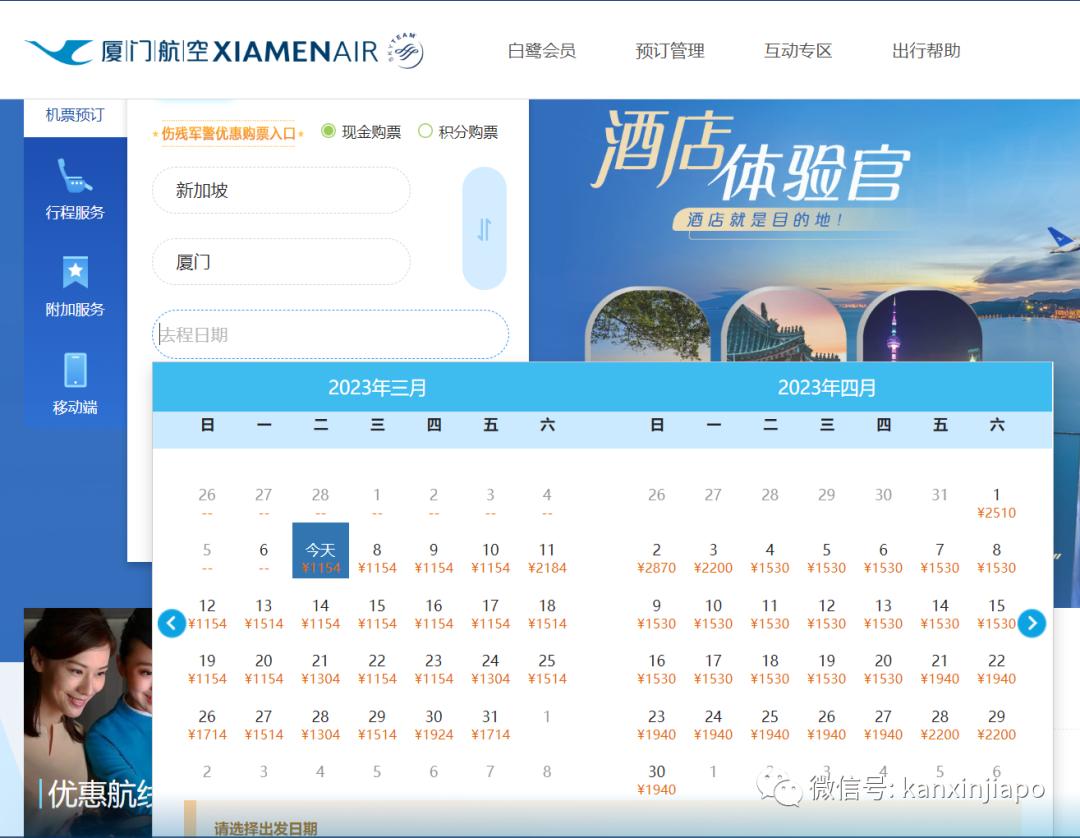
Task: Advance calendar using the right blue arrow
Action: click(1032, 623)
